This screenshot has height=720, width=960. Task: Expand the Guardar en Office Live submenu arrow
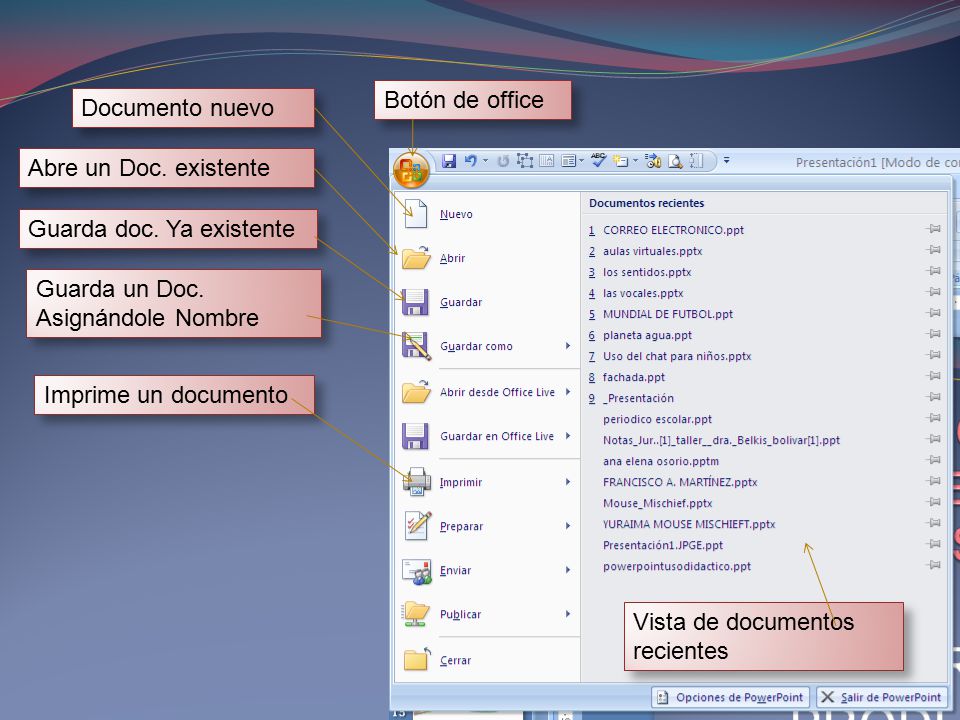(569, 436)
